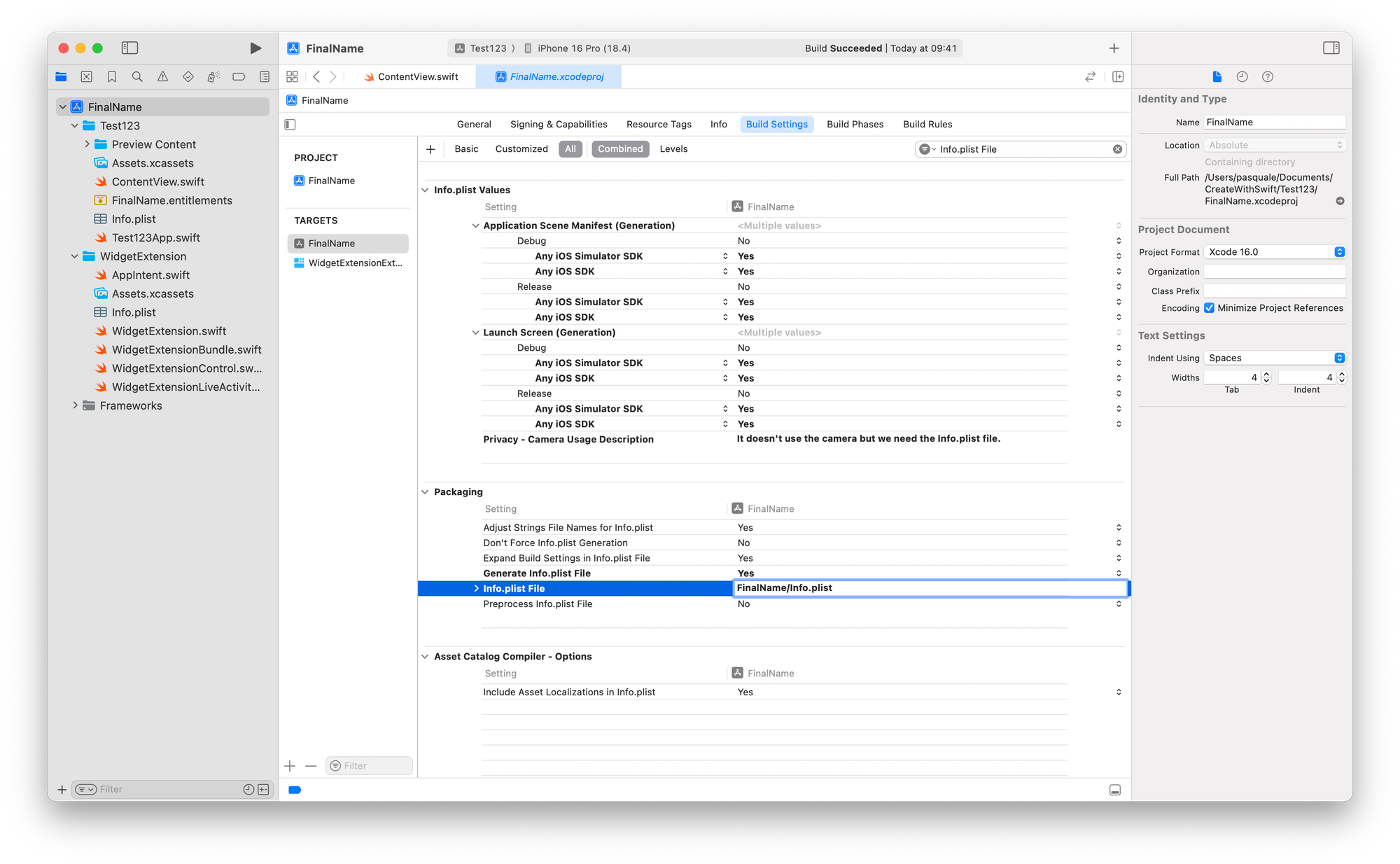Image resolution: width=1400 pixels, height=864 pixels.
Task: Open the ContentView.swift editor tab
Action: [417, 77]
